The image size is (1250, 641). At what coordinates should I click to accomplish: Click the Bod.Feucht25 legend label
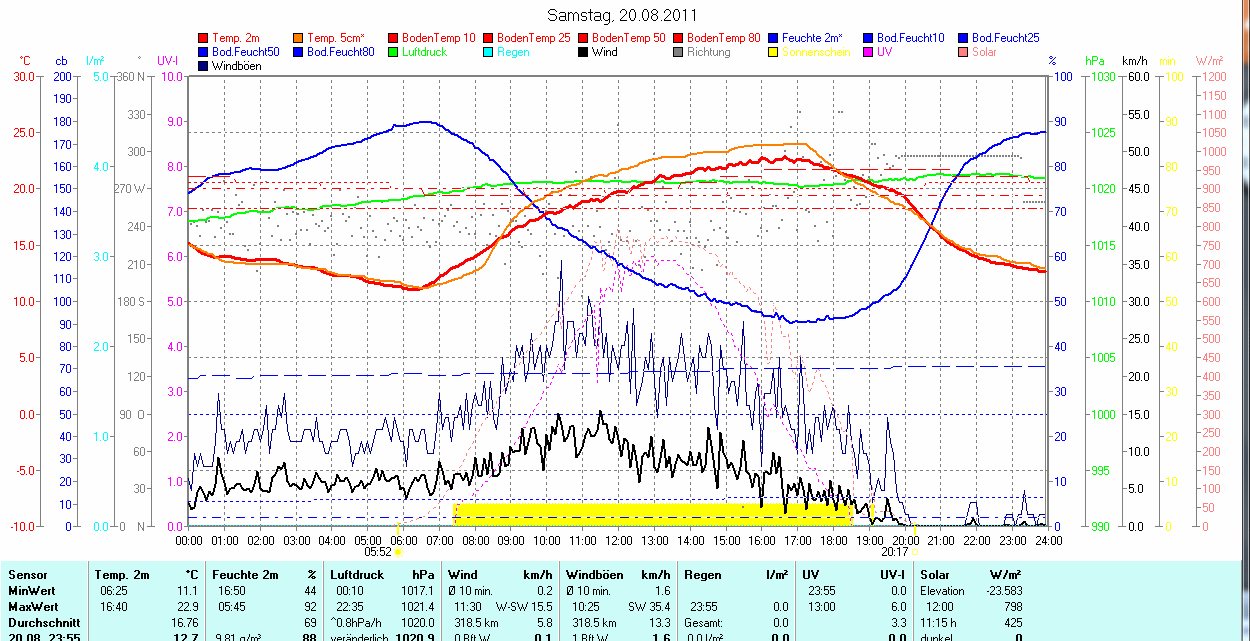click(1005, 38)
